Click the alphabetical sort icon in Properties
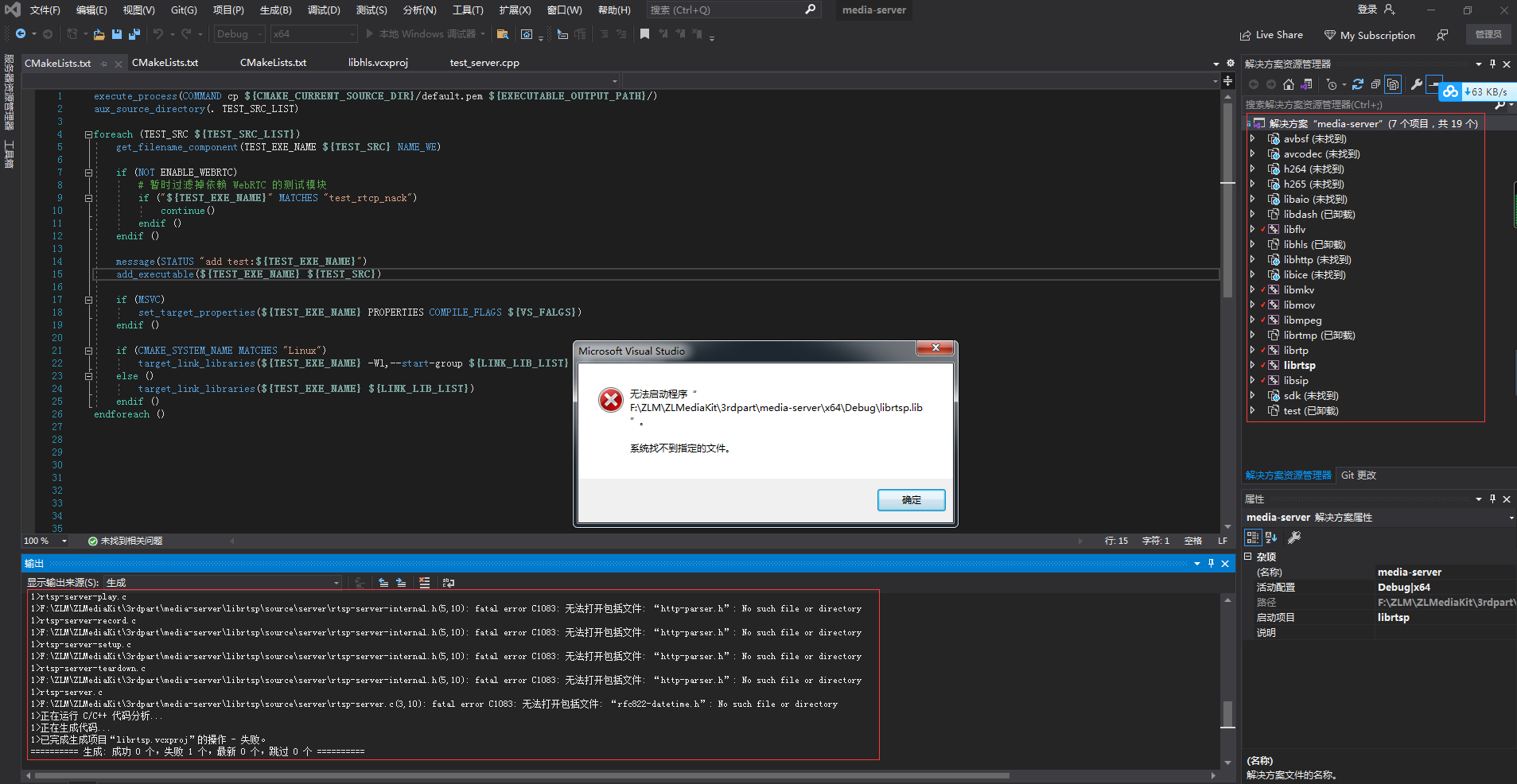Screen dimensions: 1517x784 [1271, 538]
